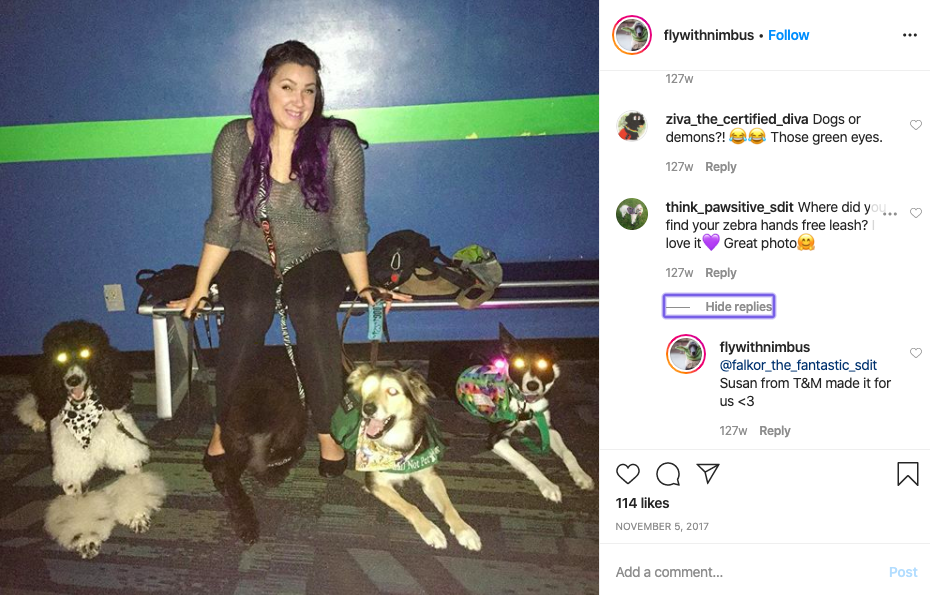View the 114 likes list
The height and width of the screenshot is (595, 930).
point(642,503)
